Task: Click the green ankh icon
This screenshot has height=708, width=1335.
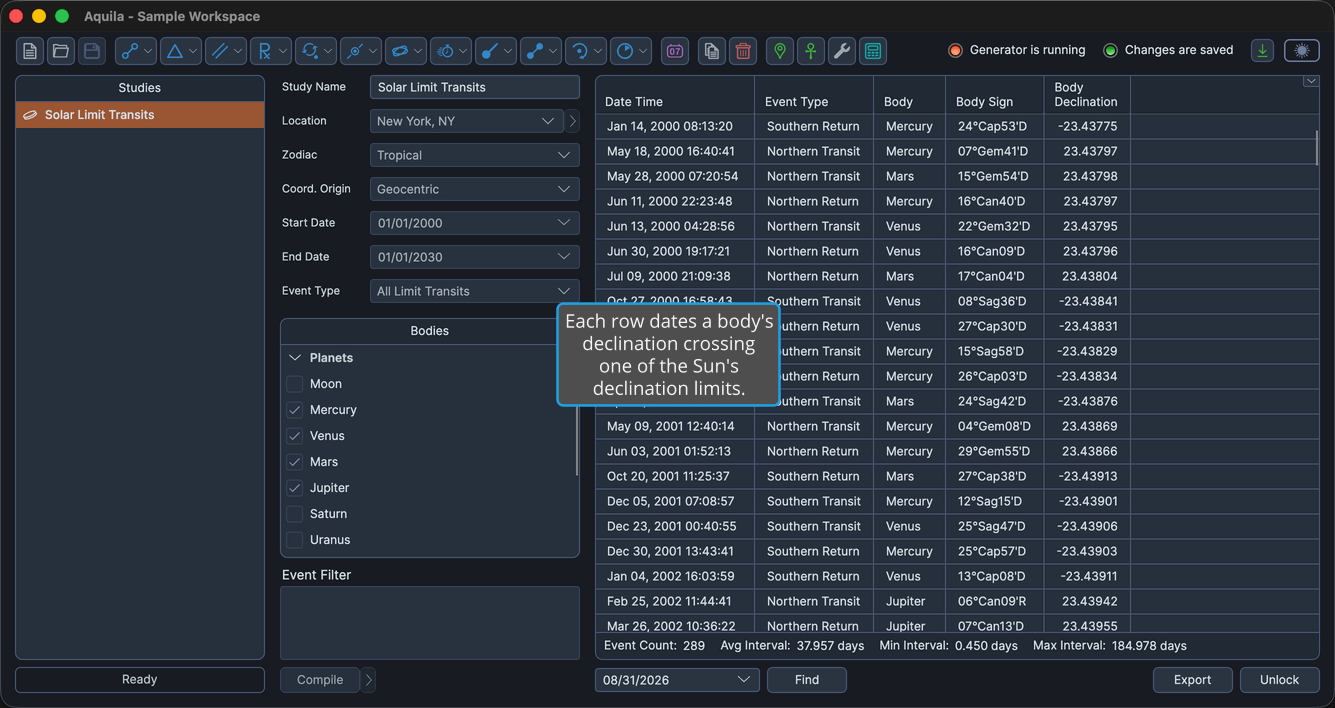Action: [x=811, y=51]
